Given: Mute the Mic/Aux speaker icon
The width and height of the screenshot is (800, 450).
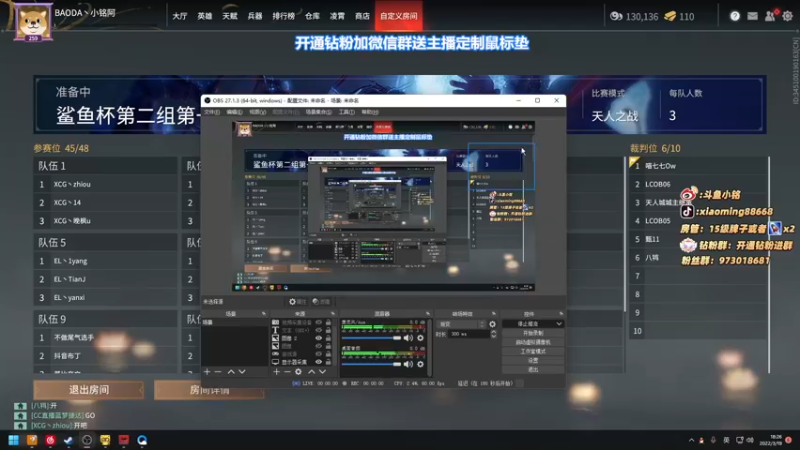Looking at the screenshot, I should tap(408, 338).
